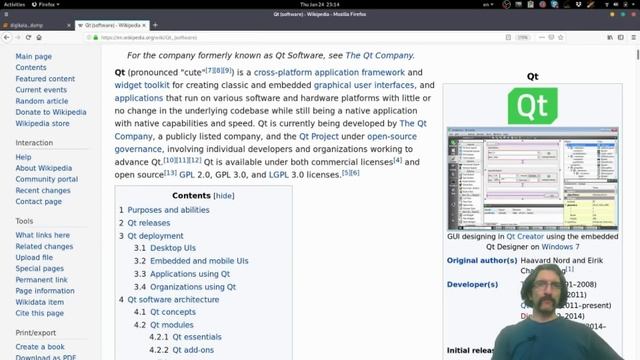Screen dimensions: 640x360
Task: Reset the page zoom level badge
Action: [522, 37]
